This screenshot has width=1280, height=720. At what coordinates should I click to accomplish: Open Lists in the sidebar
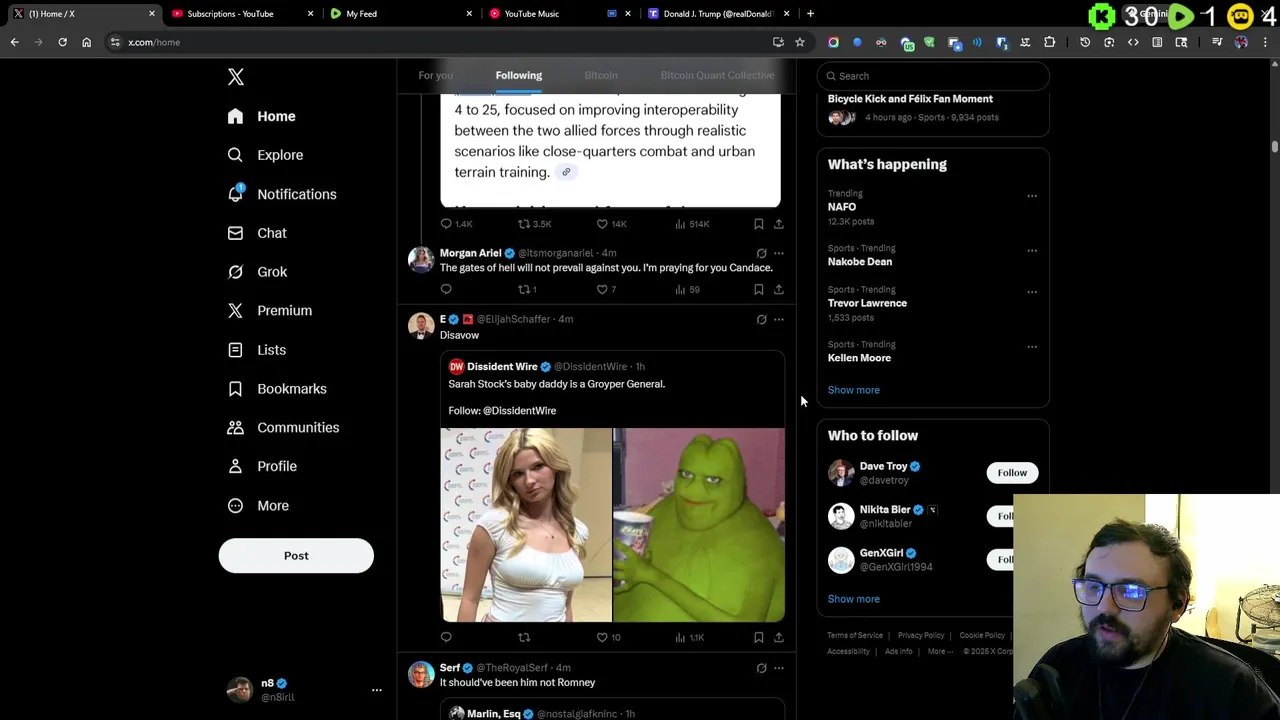tap(256, 350)
